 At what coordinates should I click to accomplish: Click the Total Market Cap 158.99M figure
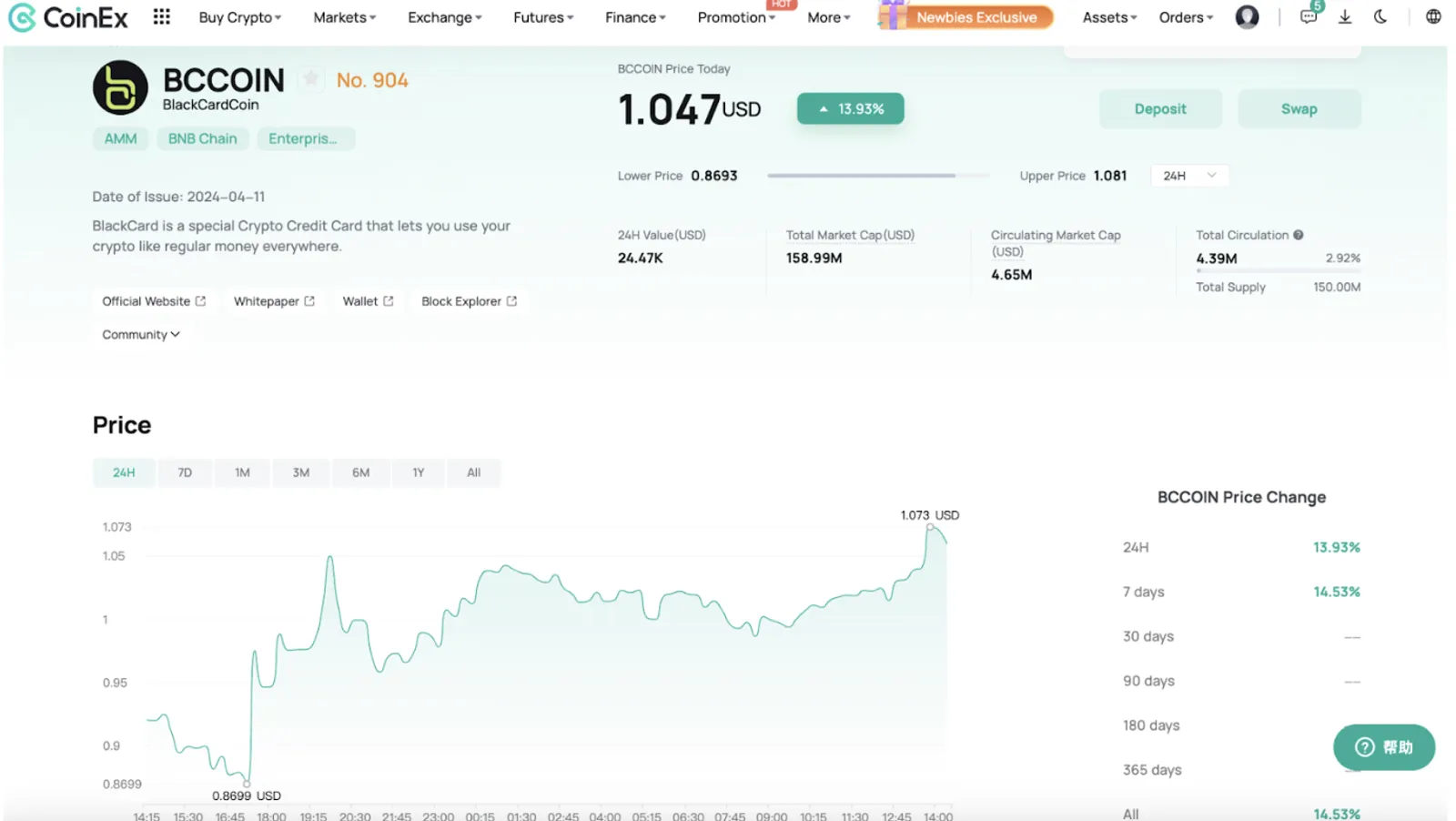click(814, 258)
